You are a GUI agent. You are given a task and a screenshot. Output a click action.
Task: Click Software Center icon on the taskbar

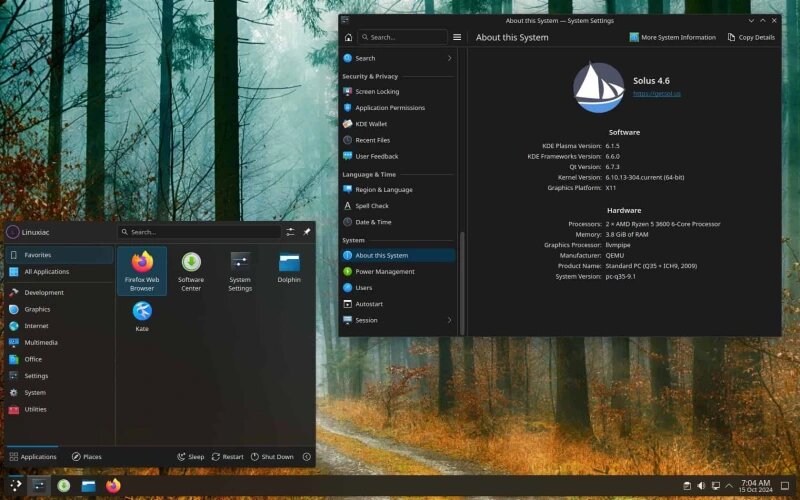64,485
